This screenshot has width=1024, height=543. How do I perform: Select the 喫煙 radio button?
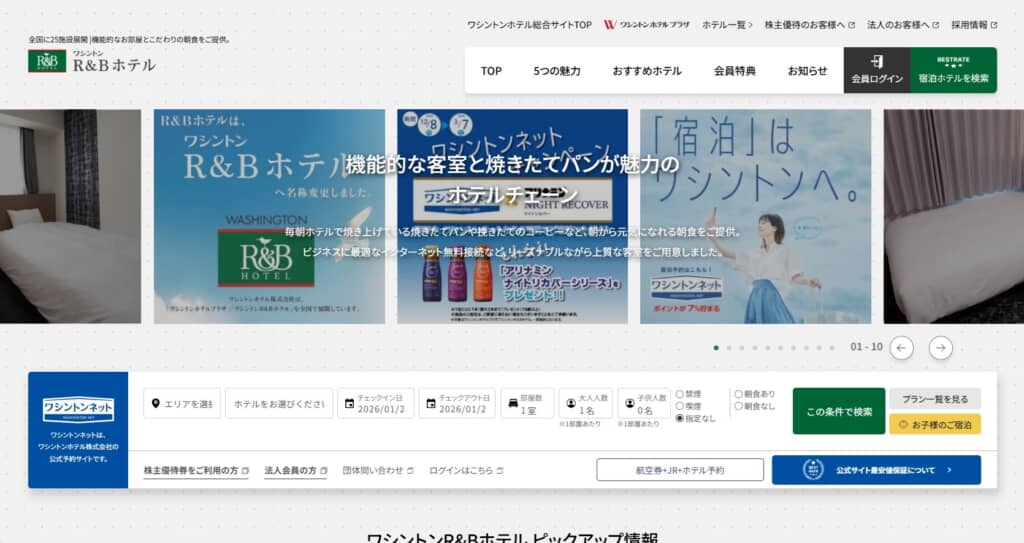[681, 406]
